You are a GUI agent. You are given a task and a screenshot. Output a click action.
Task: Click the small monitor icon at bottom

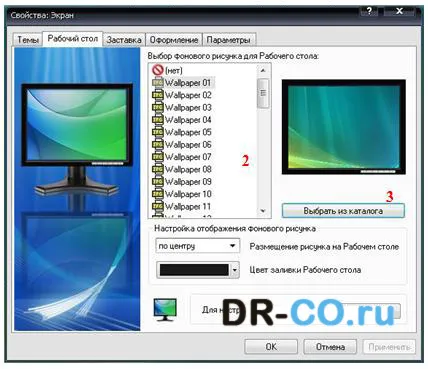(165, 310)
